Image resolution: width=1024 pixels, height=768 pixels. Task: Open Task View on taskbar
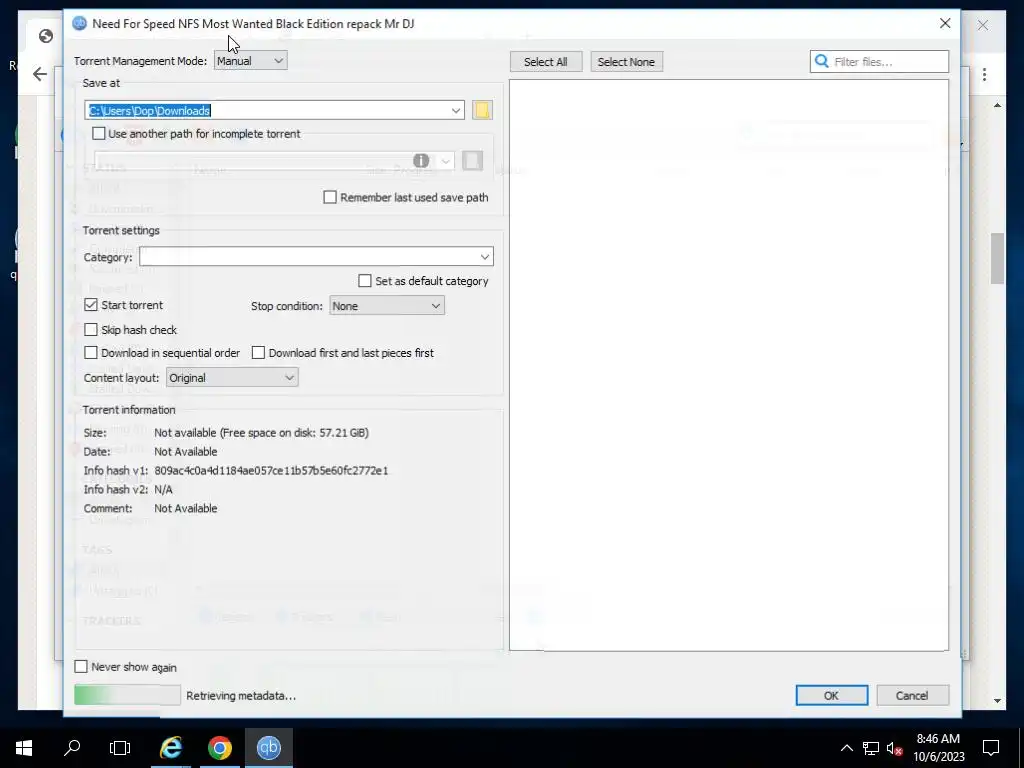point(120,748)
